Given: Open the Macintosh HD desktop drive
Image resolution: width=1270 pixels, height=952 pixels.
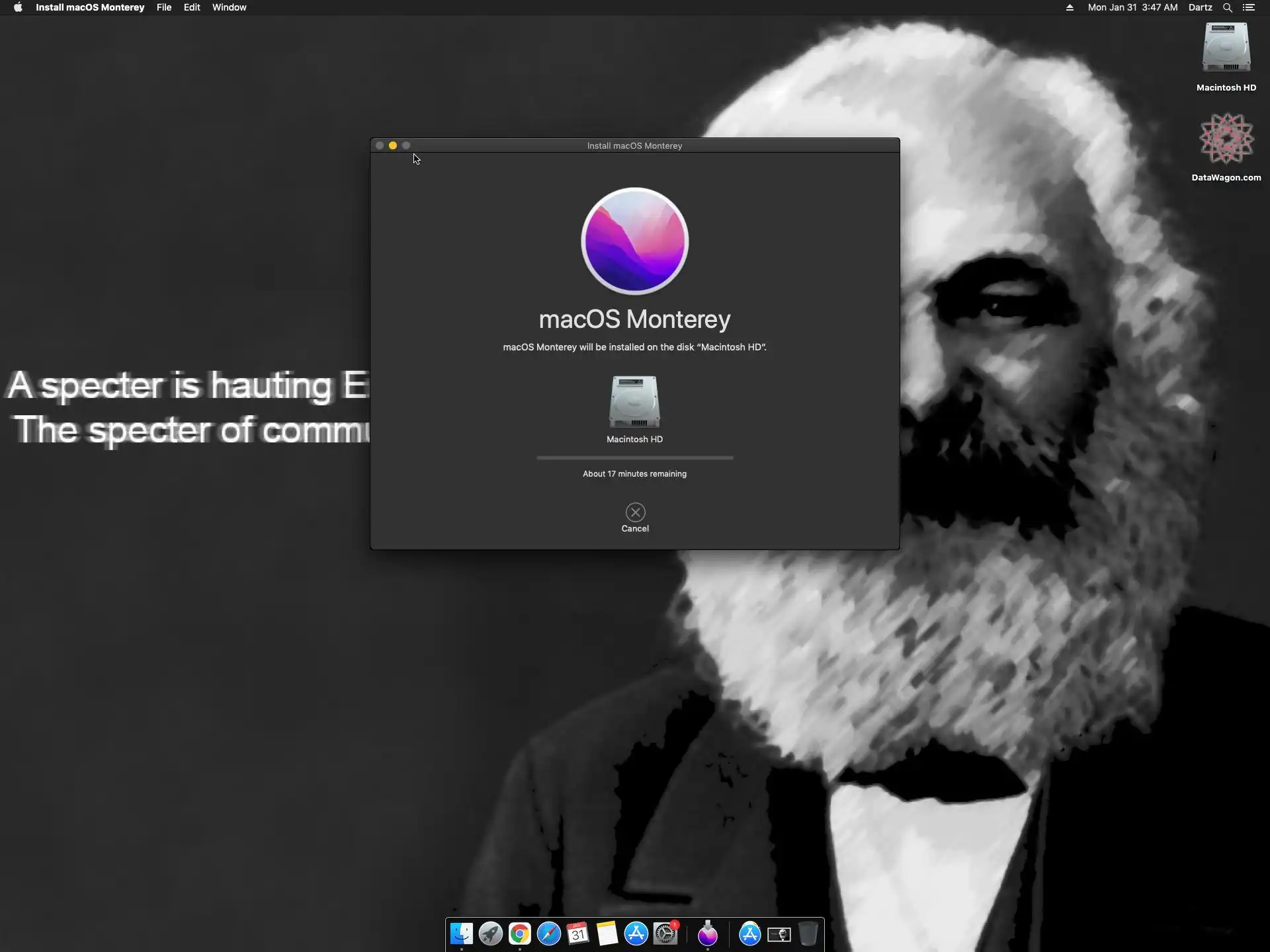Looking at the screenshot, I should (1226, 48).
